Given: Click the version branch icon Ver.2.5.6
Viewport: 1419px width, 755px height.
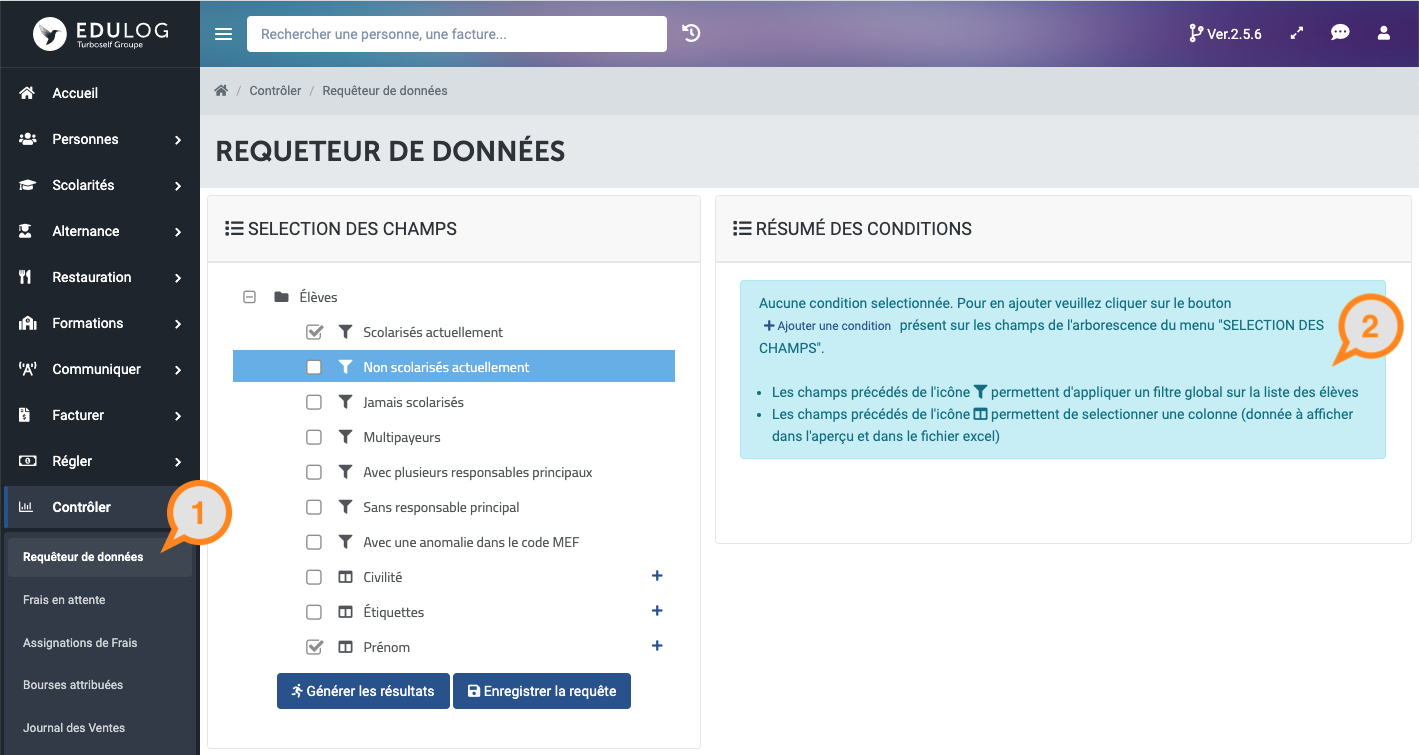Looking at the screenshot, I should pos(1225,34).
